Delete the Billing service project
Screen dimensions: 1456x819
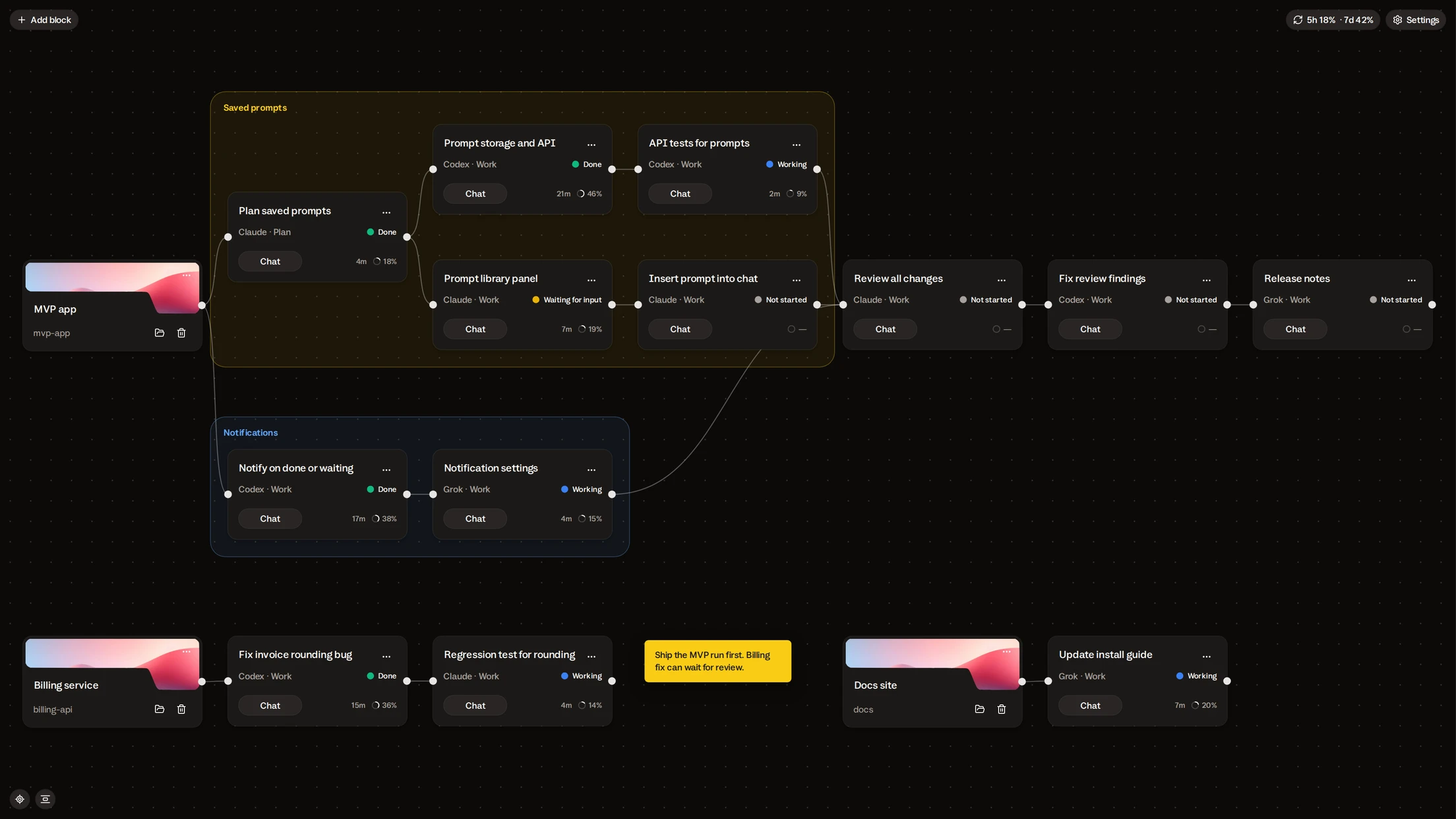pyautogui.click(x=181, y=709)
